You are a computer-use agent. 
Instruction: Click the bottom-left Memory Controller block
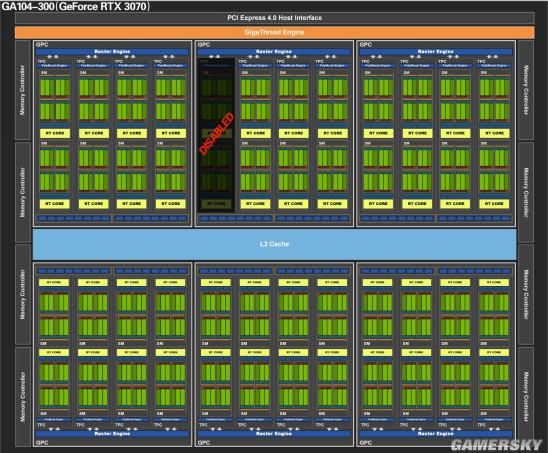click(23, 397)
